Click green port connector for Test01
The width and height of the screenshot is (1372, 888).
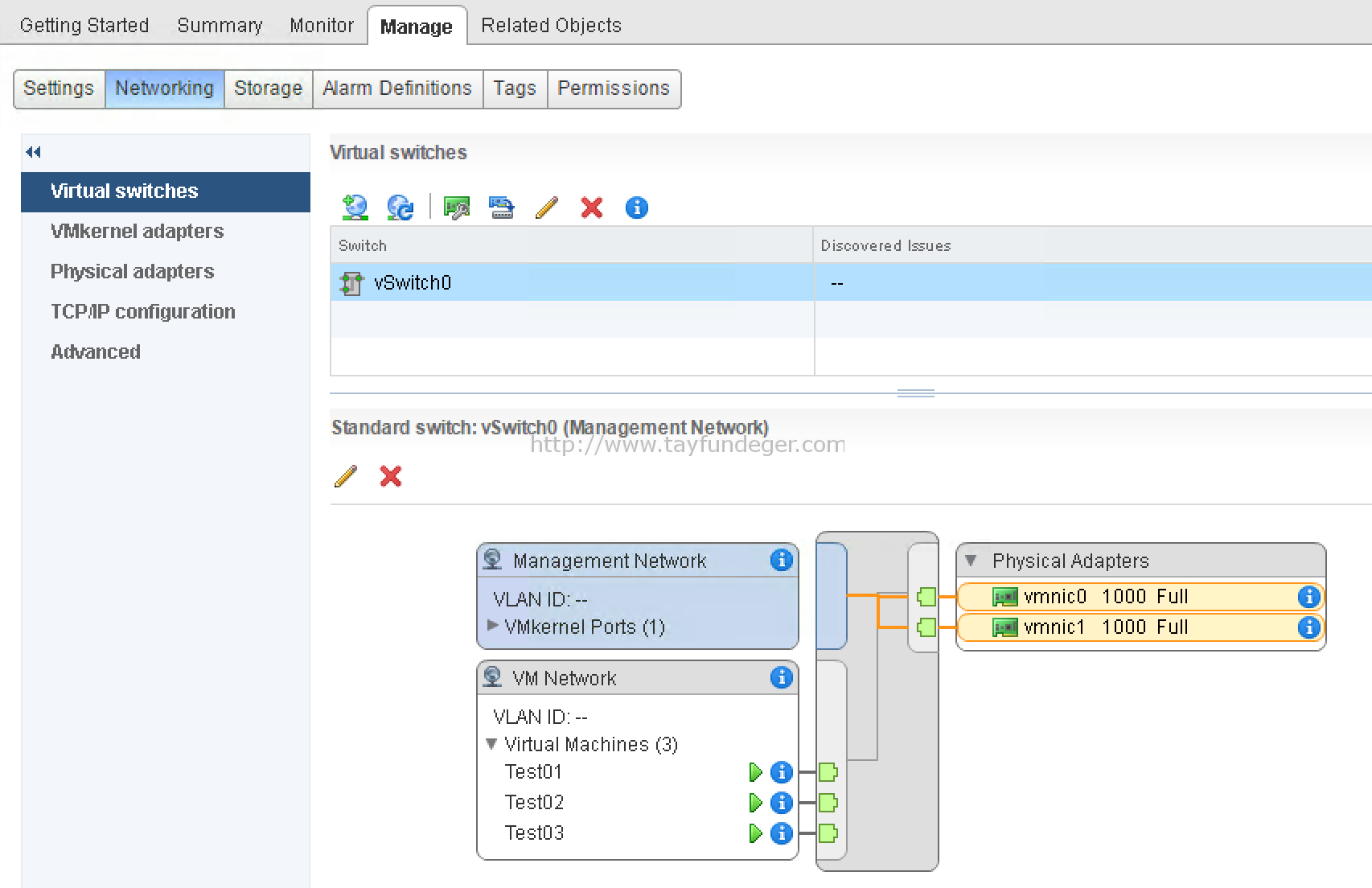[828, 772]
